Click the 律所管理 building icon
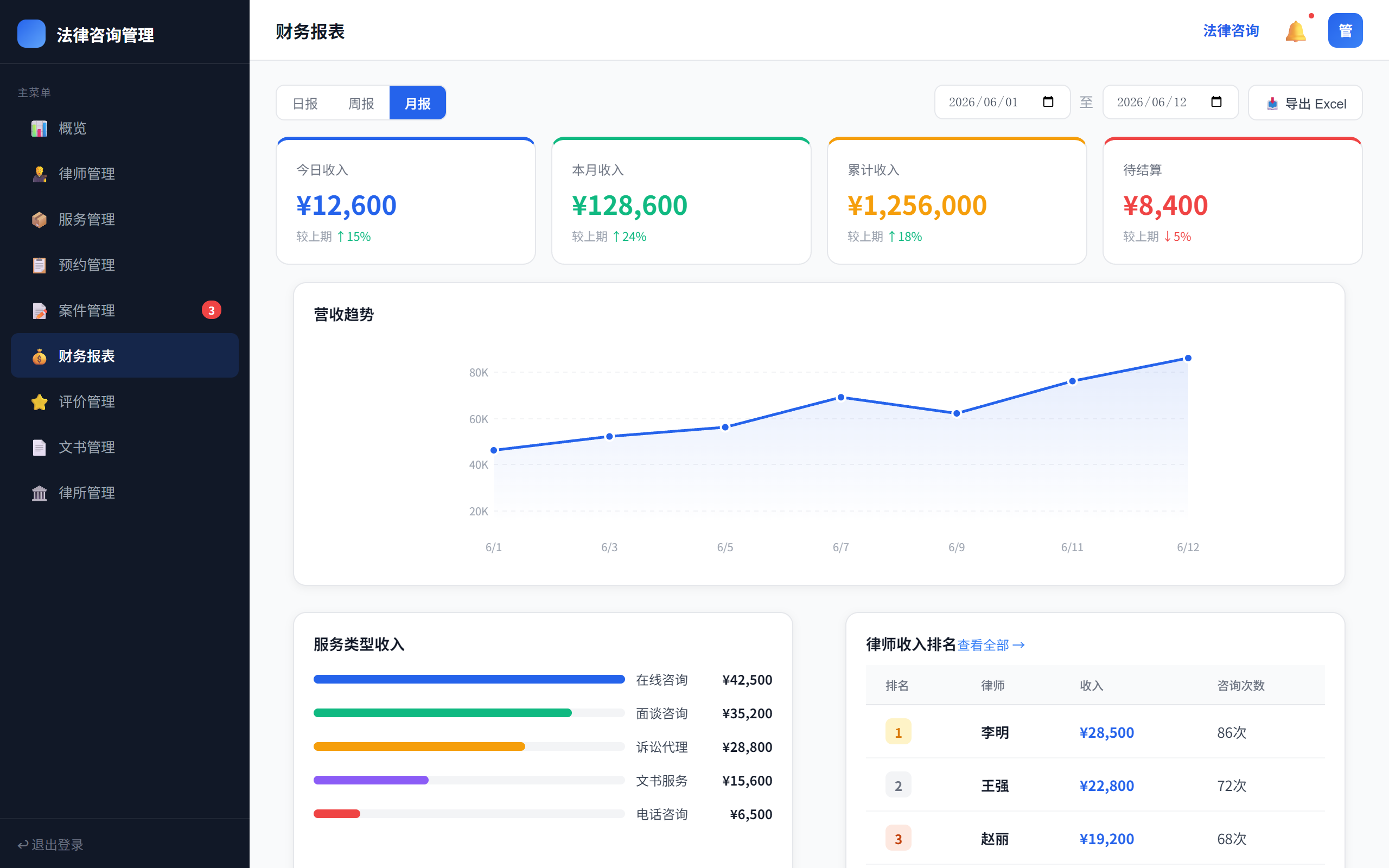This screenshot has width=1389, height=868. (39, 493)
